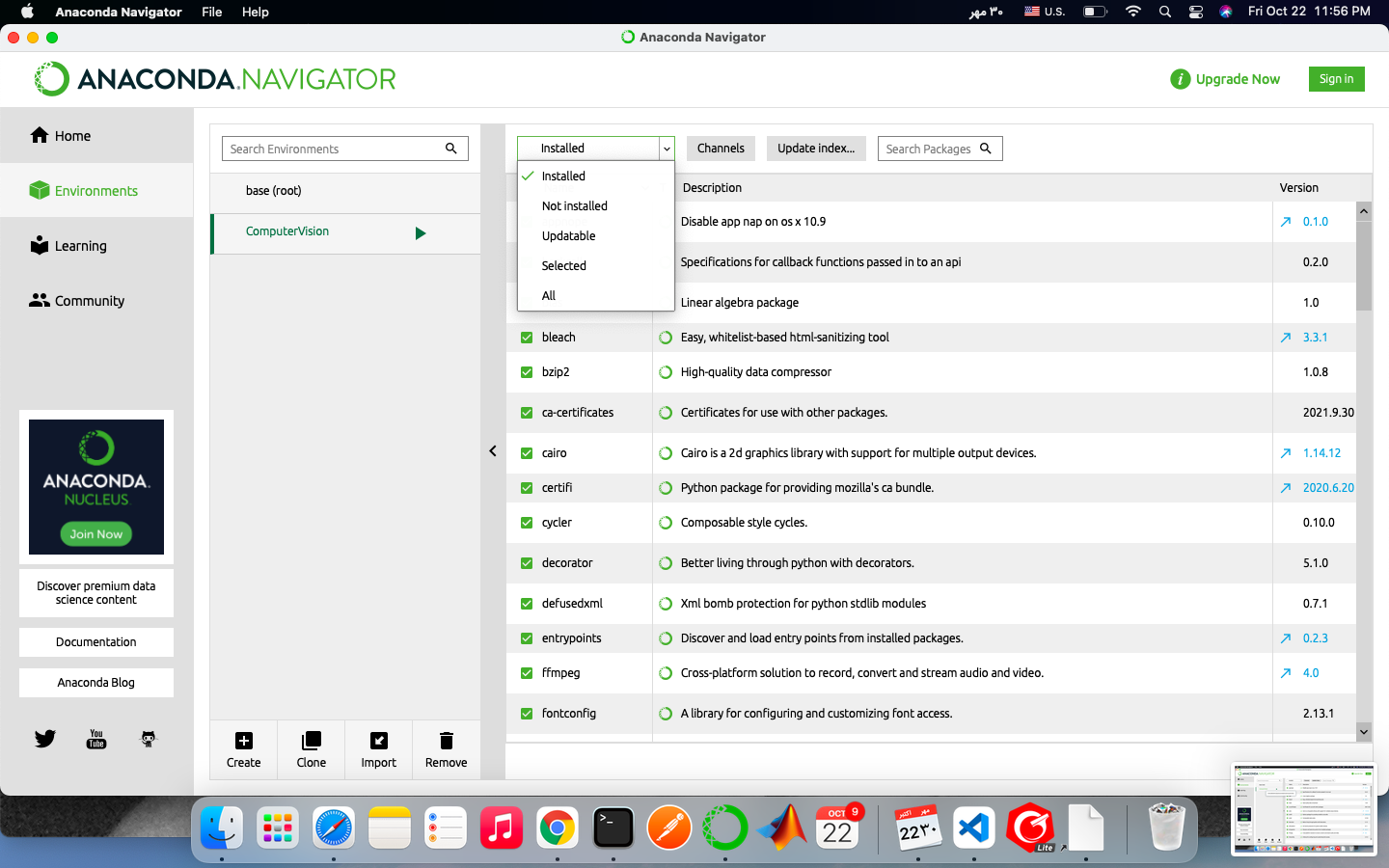
Task: Click the search environments magnifier icon
Action: (450, 149)
